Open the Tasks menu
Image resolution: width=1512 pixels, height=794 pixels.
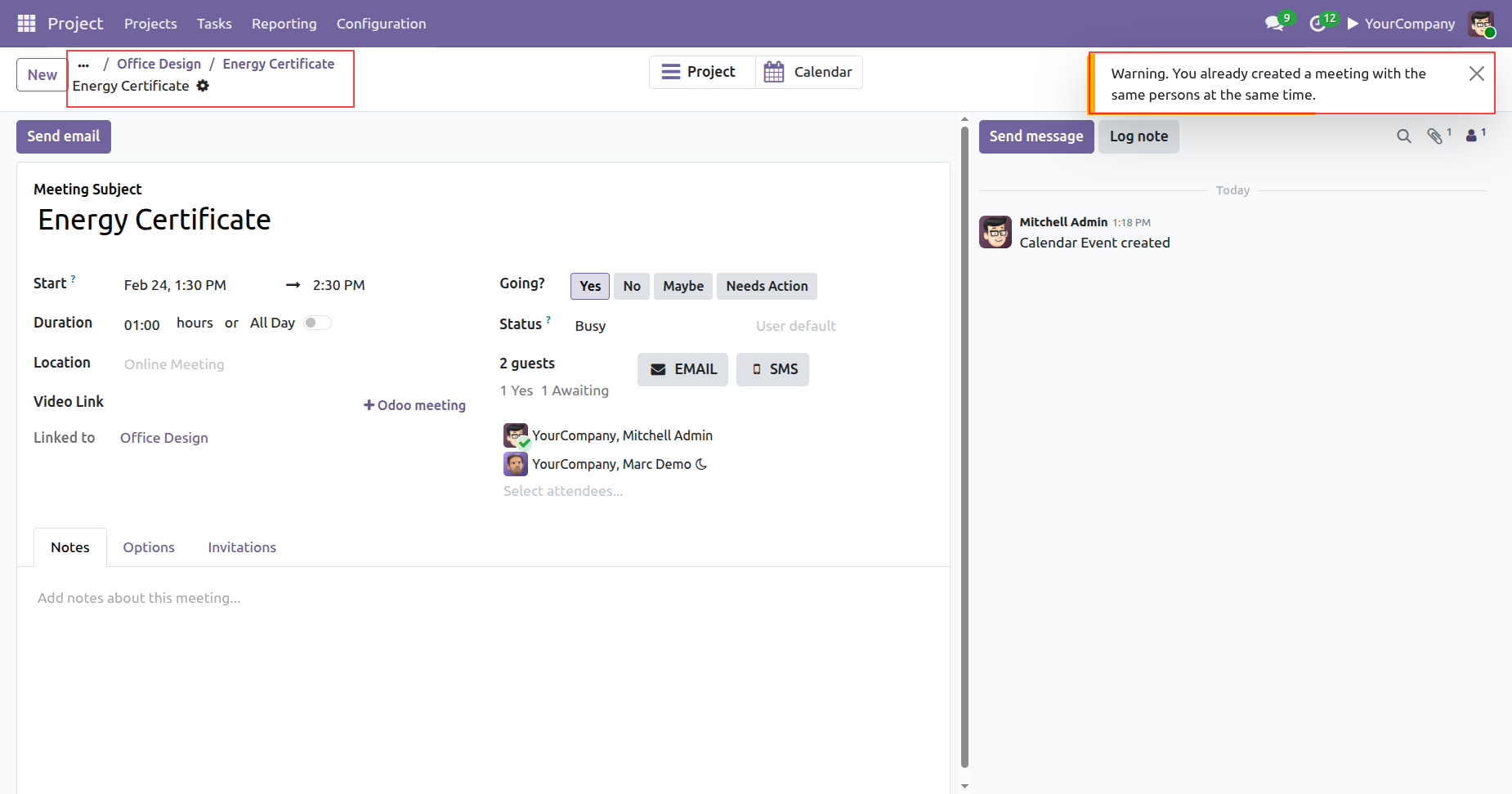tap(214, 24)
